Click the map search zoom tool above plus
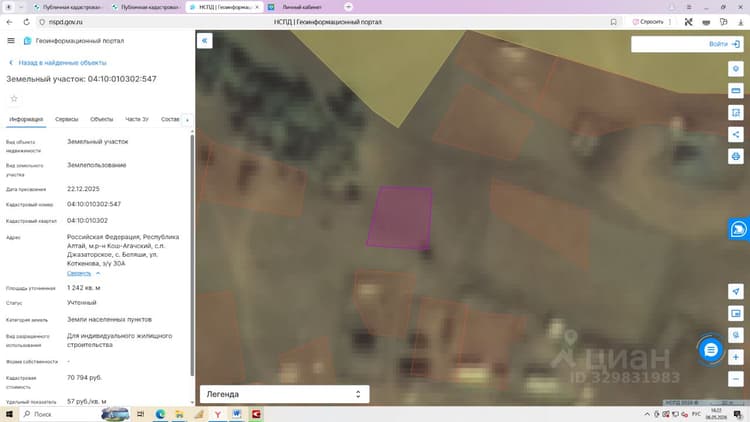This screenshot has height=422, width=750. 736,335
